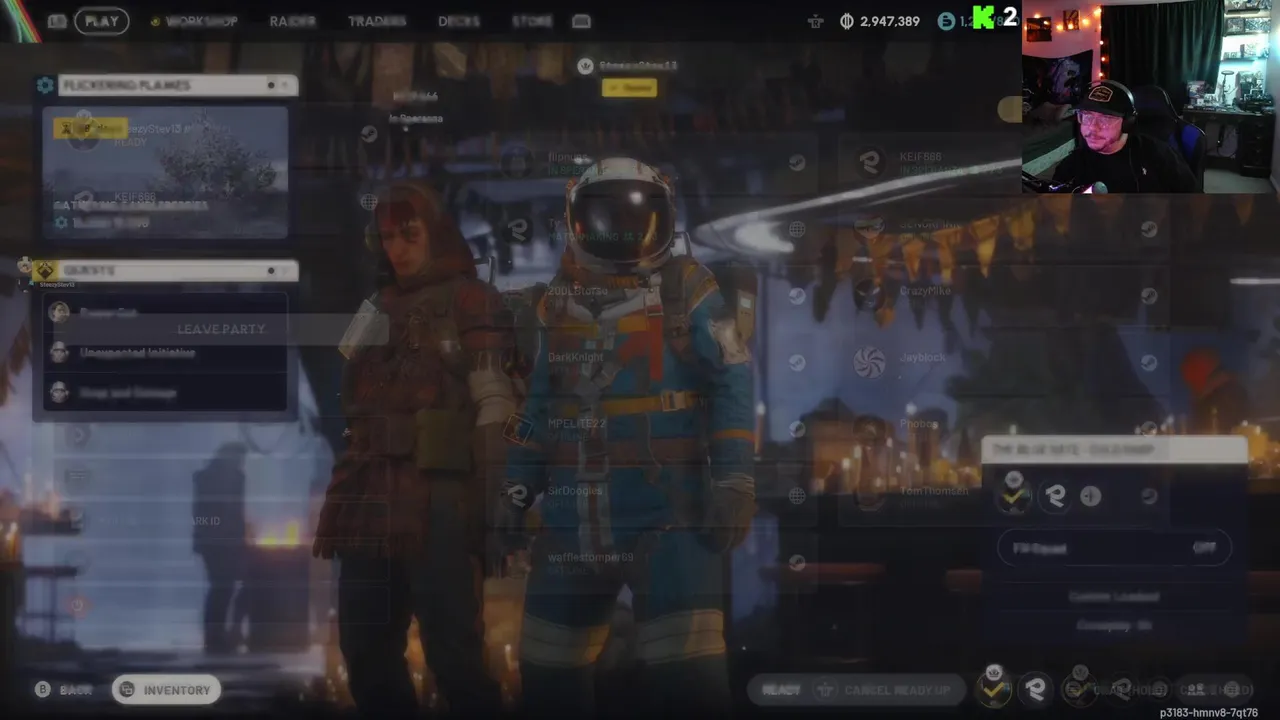Image resolution: width=1280 pixels, height=720 pixels.
Task: Click Jayblock's swirl avatar
Action: click(870, 362)
